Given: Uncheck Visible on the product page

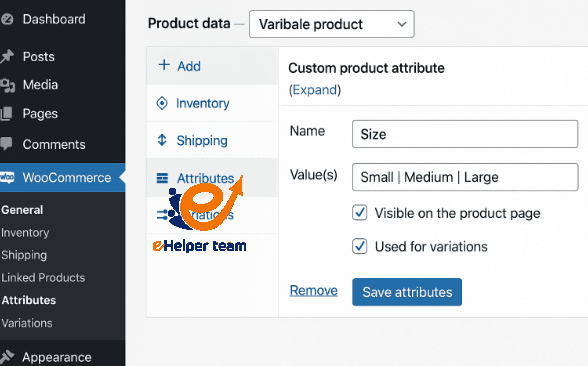Looking at the screenshot, I should tap(360, 213).
